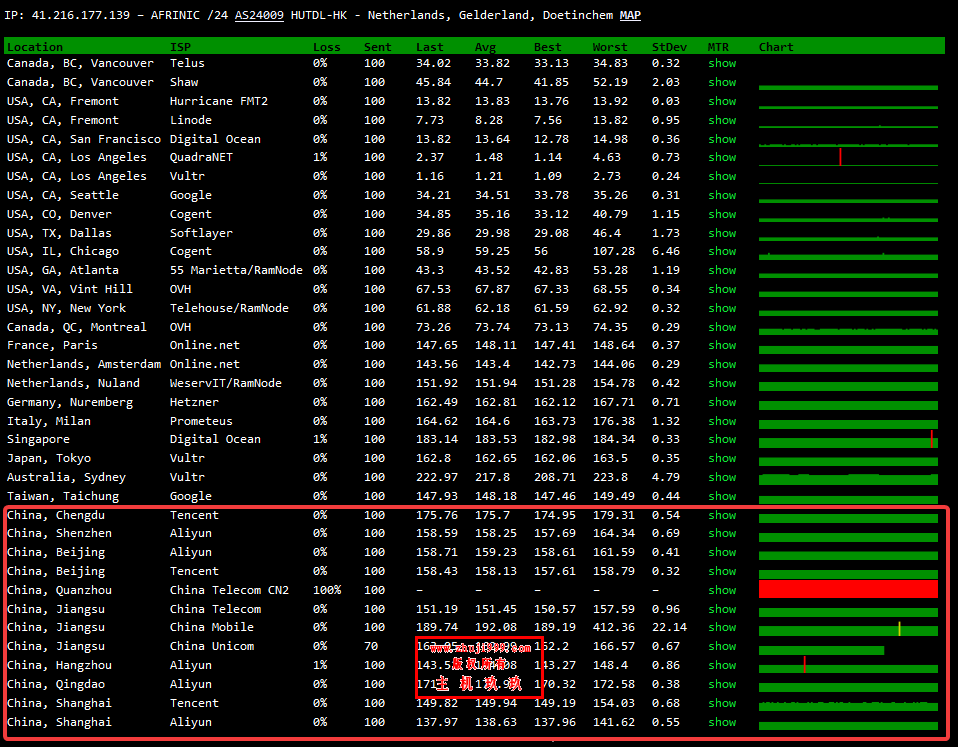Viewport: 958px width, 747px height.
Task: Click the Location column header
Action: coord(35,47)
